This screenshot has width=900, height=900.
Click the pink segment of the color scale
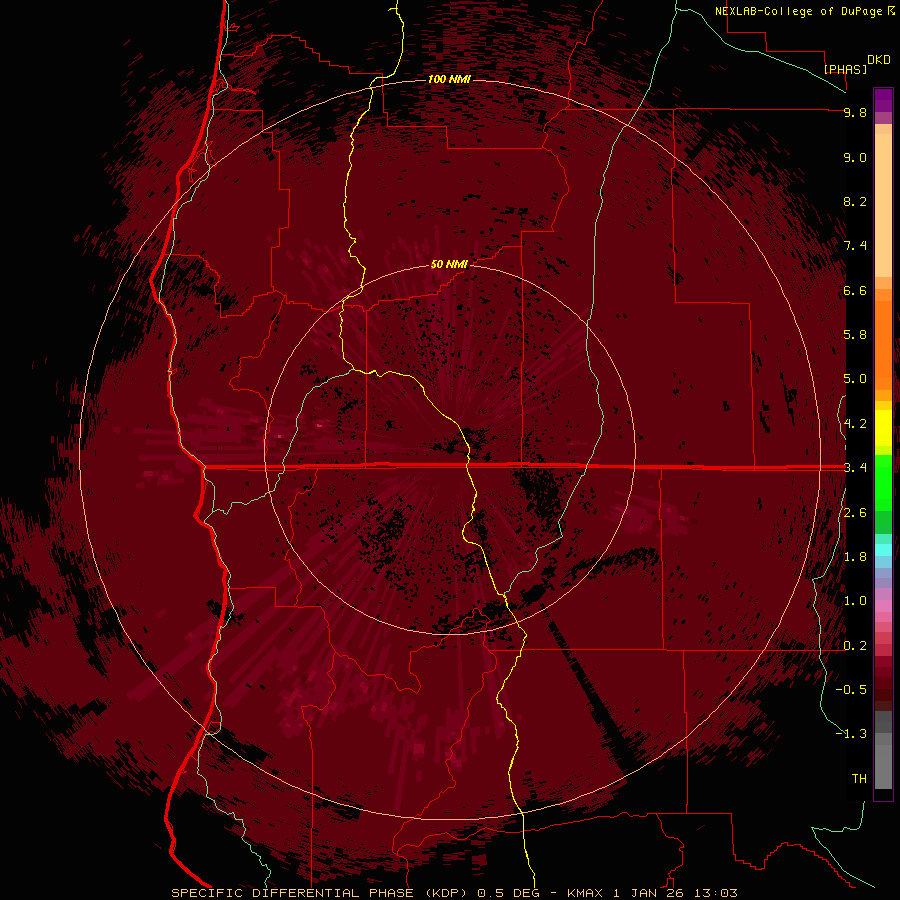[883, 606]
